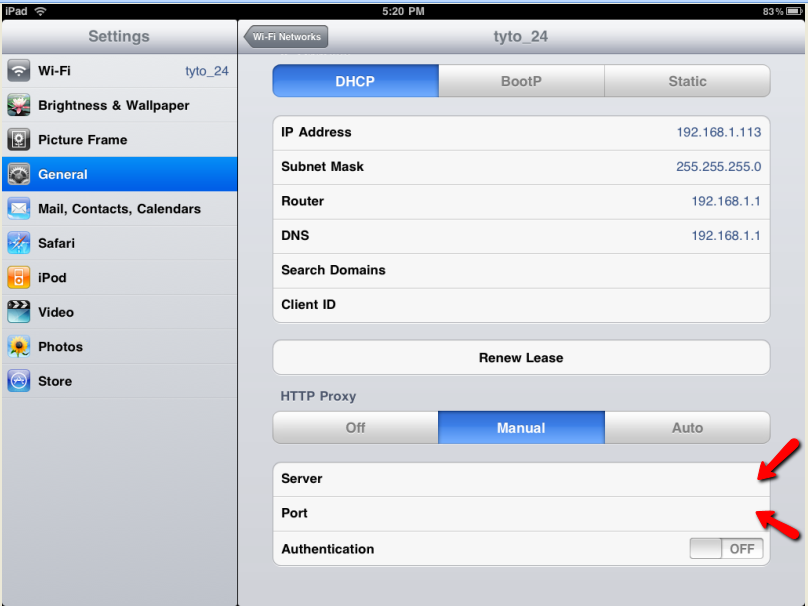Select the DHCP tab

click(x=355, y=81)
